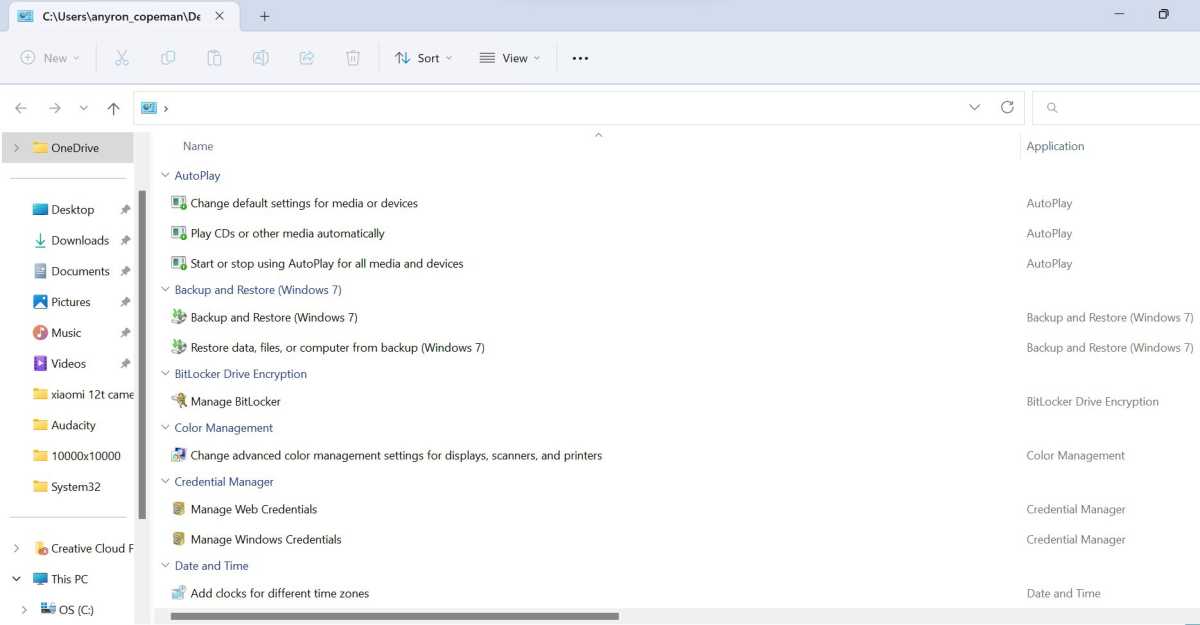
Task: Go back with the left arrow
Action: pos(21,108)
